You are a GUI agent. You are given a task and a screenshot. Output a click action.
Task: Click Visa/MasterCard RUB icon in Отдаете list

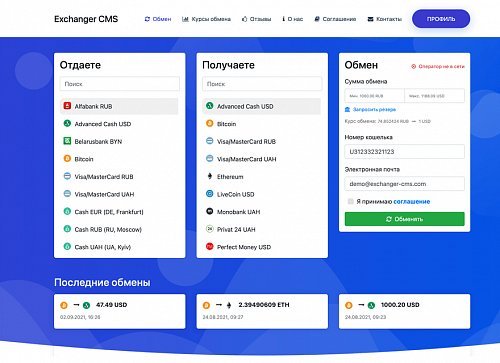[x=67, y=176]
